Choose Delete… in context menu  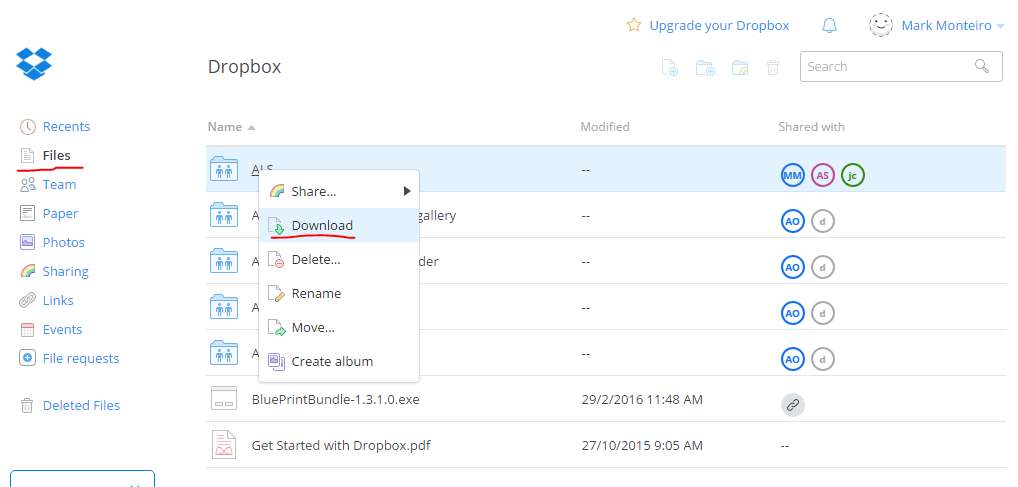[339, 259]
